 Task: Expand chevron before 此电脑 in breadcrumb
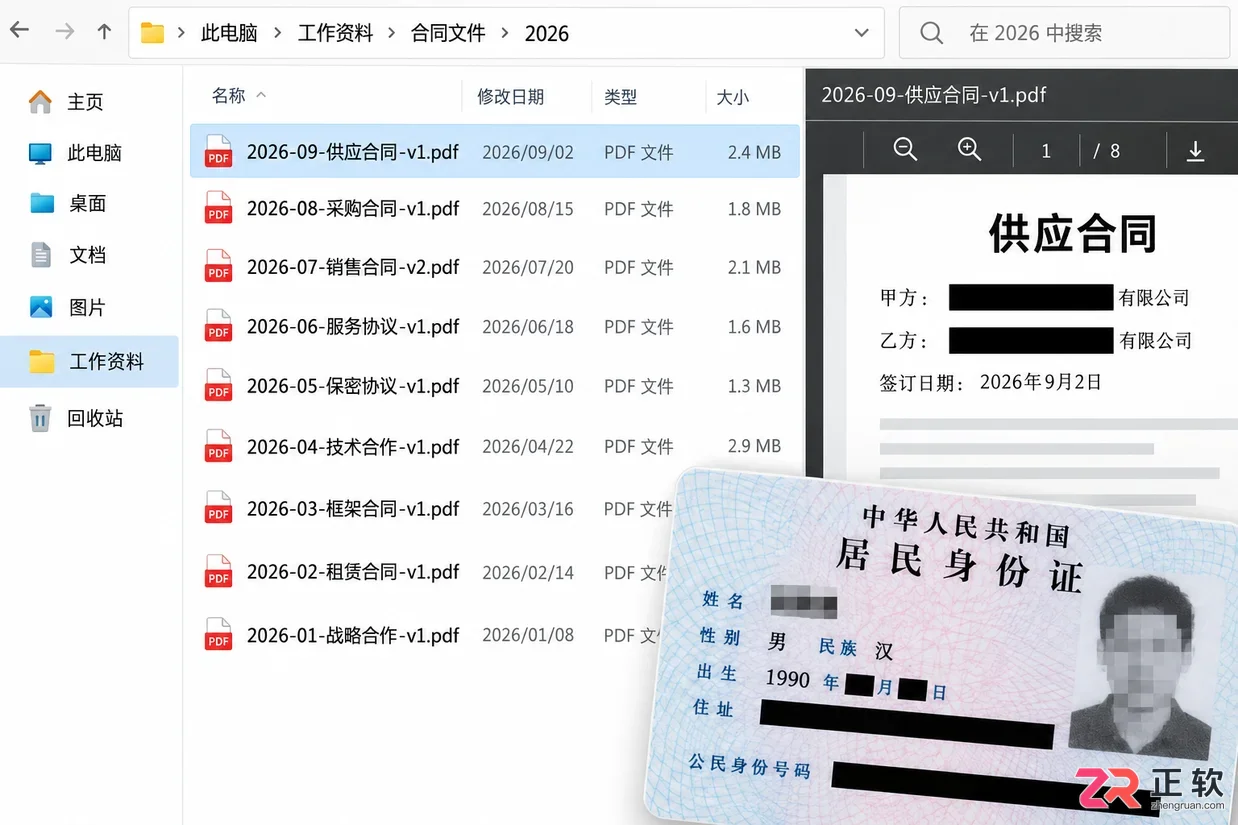pos(181,33)
